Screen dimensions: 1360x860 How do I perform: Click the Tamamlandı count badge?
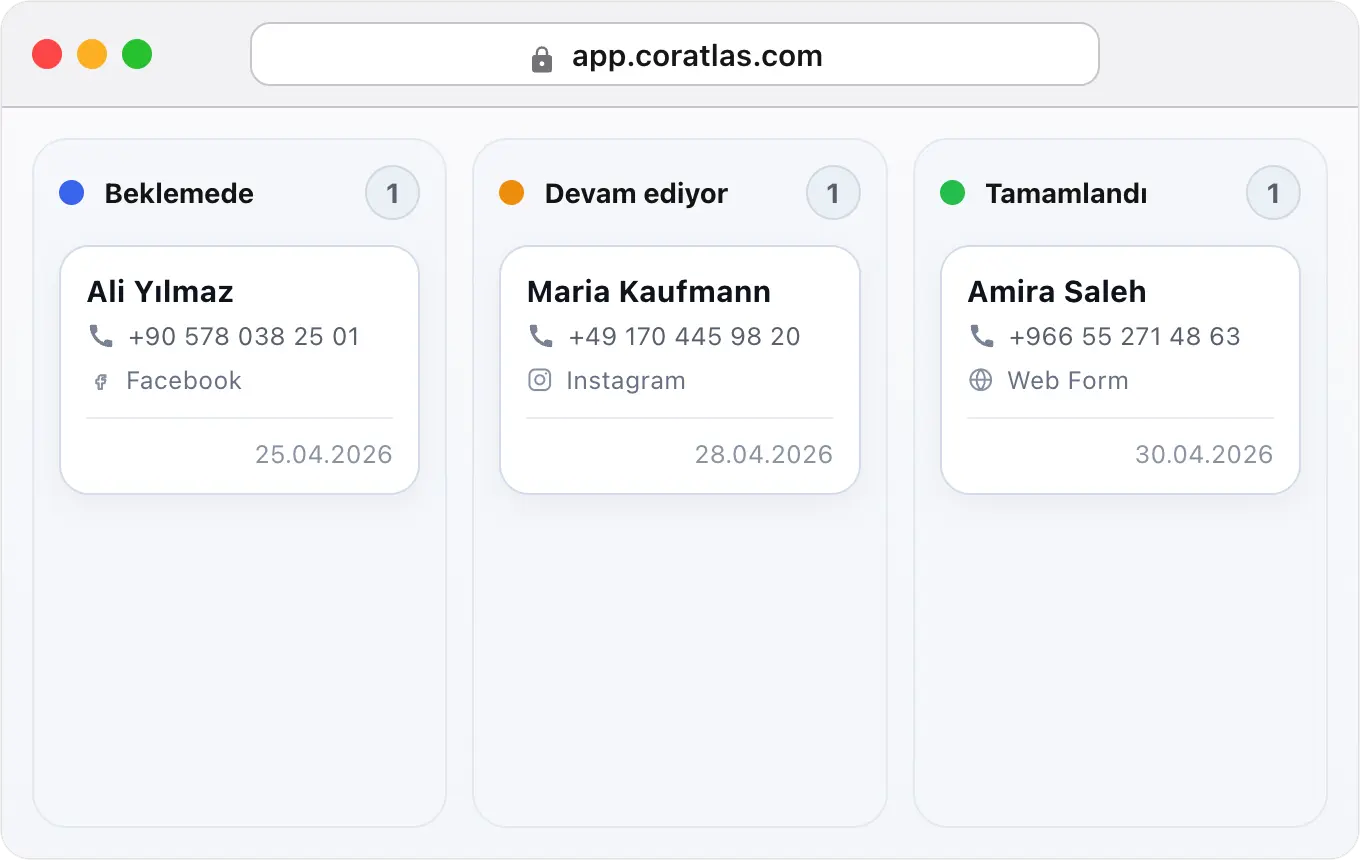[1273, 193]
